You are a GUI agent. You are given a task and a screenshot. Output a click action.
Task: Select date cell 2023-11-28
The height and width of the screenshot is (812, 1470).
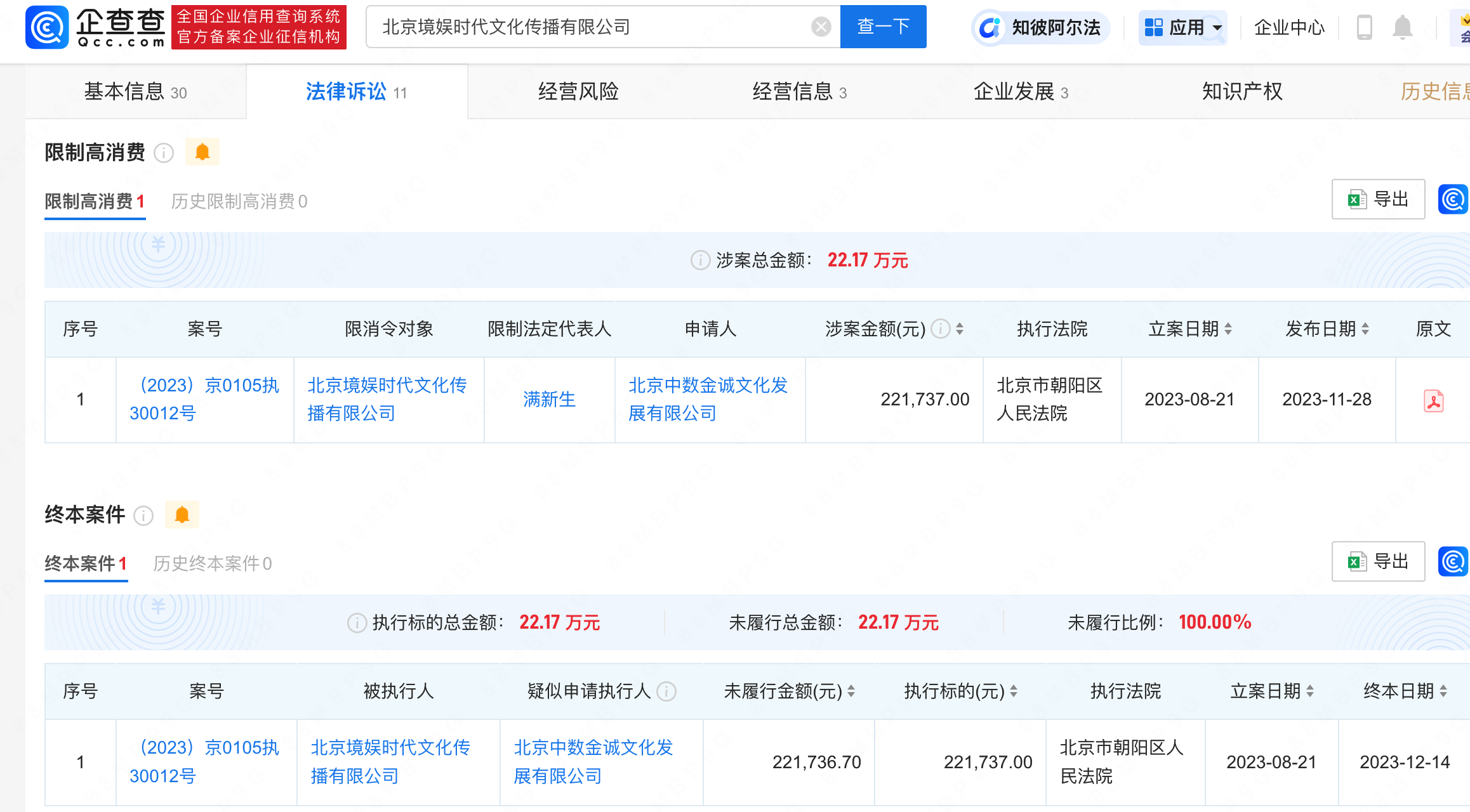1327,399
